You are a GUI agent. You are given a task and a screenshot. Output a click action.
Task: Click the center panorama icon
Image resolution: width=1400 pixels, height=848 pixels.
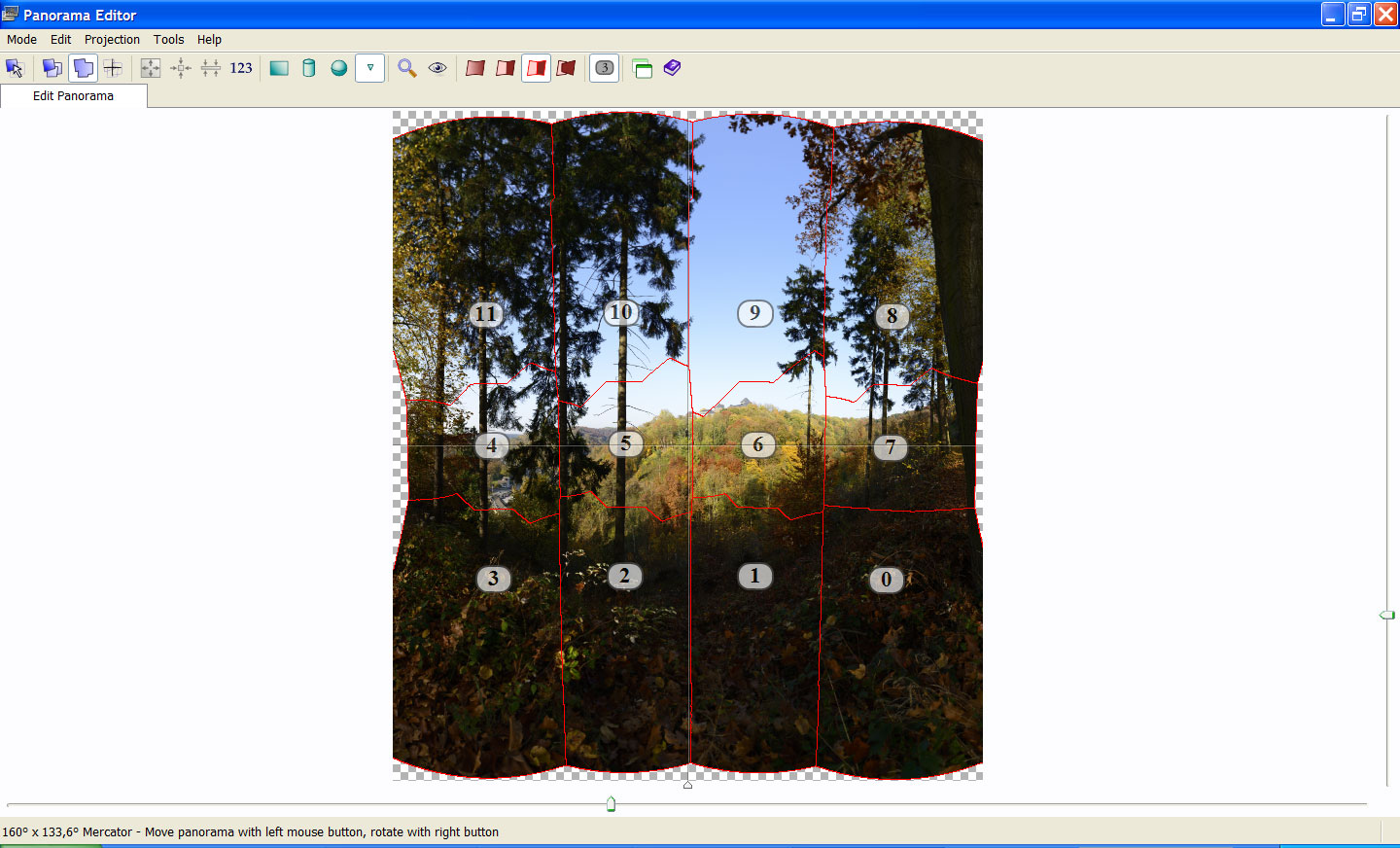pyautogui.click(x=181, y=68)
